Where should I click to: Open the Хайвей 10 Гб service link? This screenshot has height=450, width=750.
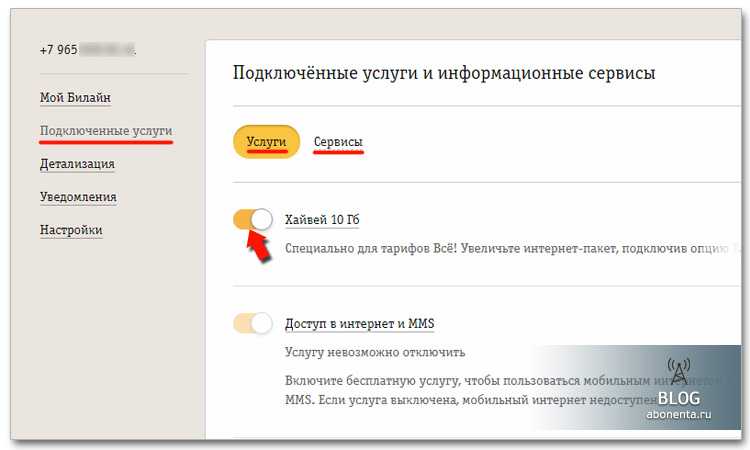(x=322, y=220)
